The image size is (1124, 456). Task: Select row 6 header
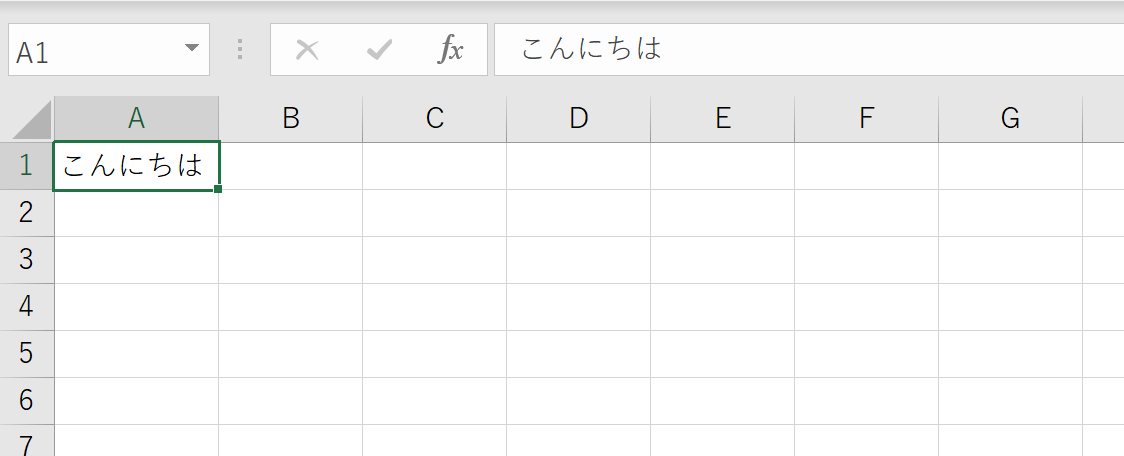[27, 400]
